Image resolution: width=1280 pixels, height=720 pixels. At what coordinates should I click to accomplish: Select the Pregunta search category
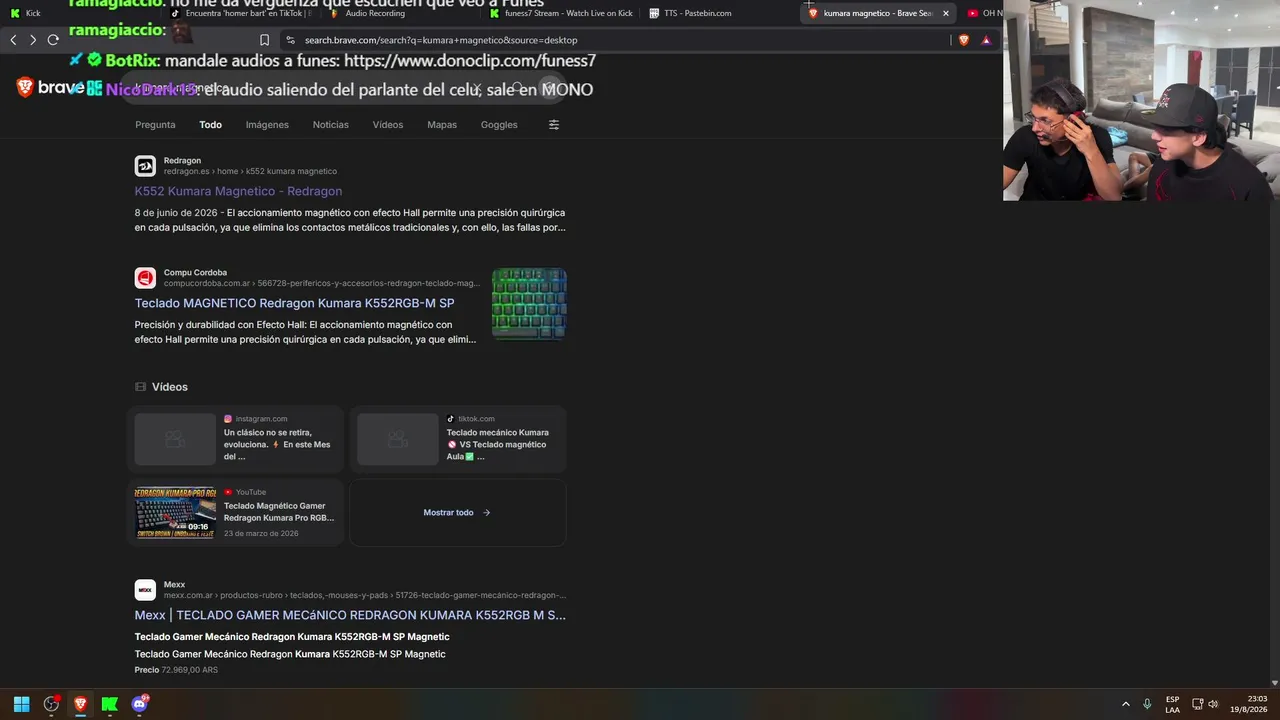155,125
